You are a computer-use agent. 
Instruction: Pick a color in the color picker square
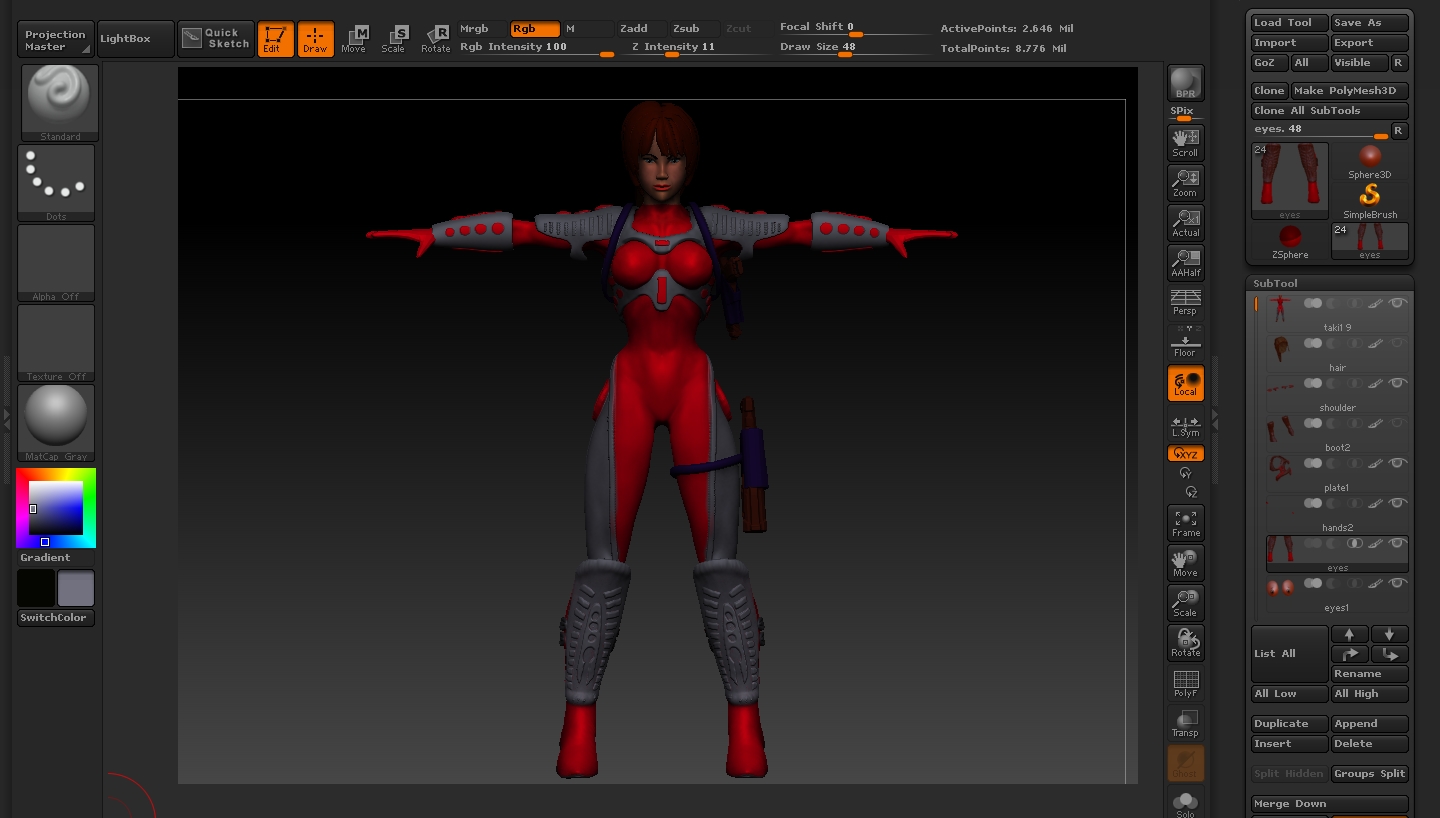[56, 508]
